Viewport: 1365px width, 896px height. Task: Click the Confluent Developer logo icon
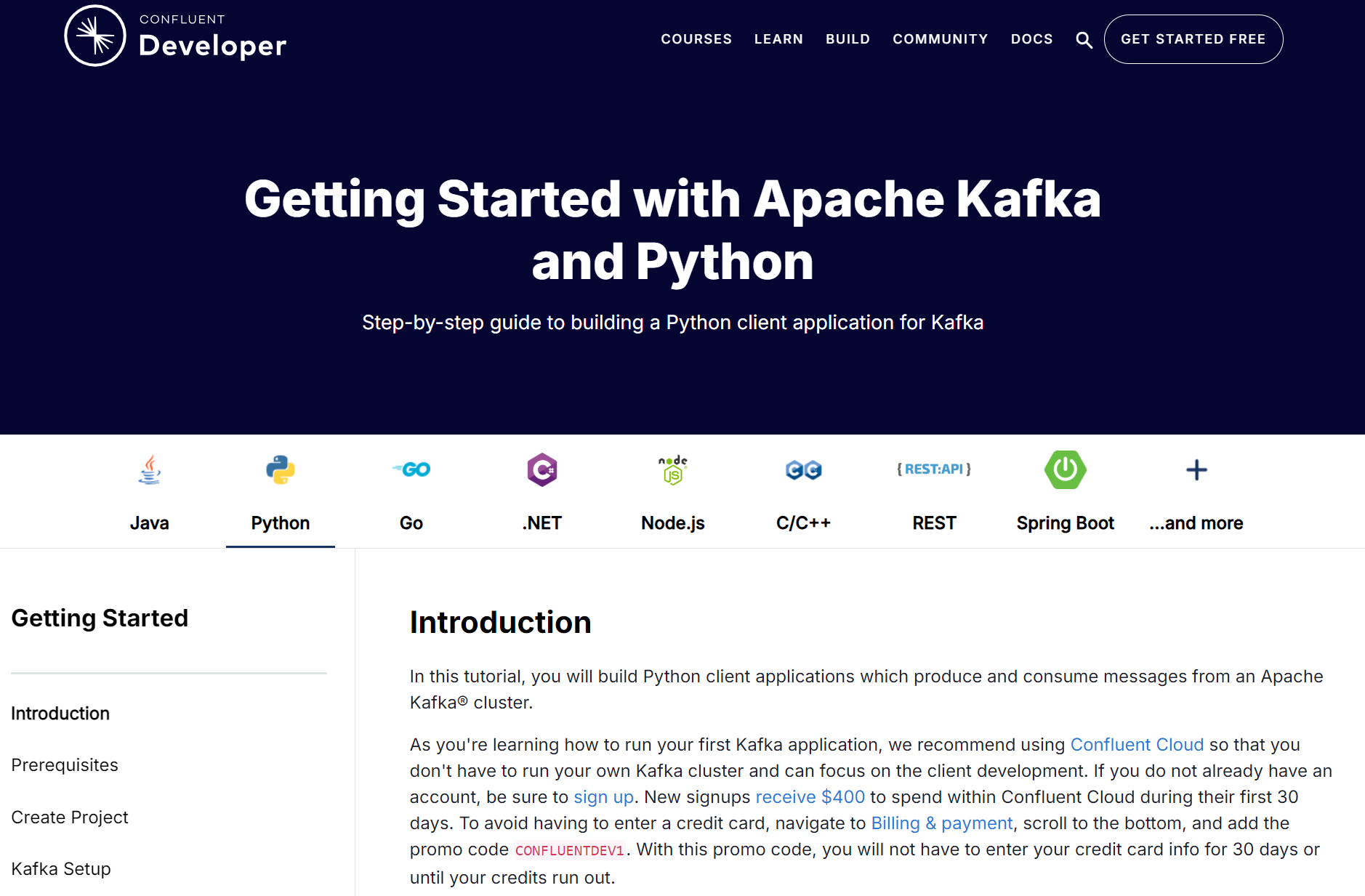95,36
